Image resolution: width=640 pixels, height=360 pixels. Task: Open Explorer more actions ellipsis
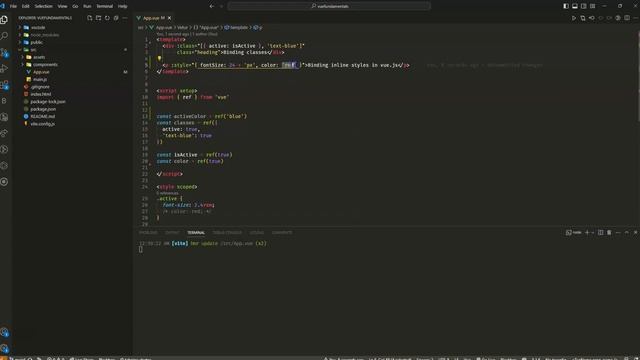[125, 18]
